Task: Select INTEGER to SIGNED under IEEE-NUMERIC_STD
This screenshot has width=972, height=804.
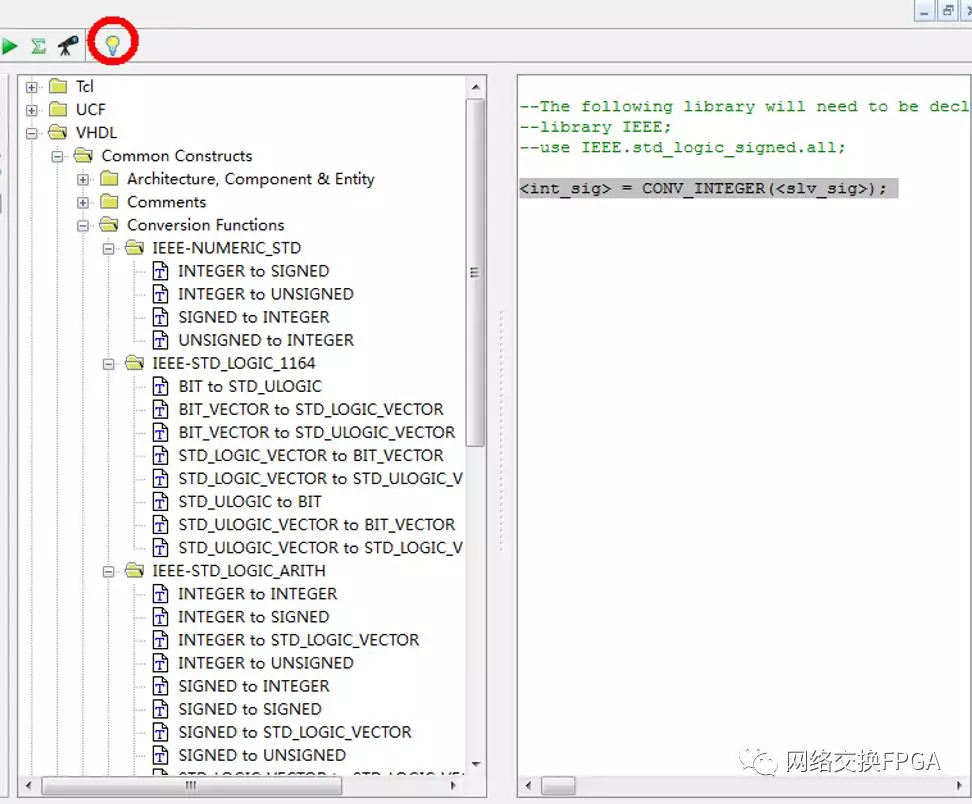Action: (x=253, y=271)
